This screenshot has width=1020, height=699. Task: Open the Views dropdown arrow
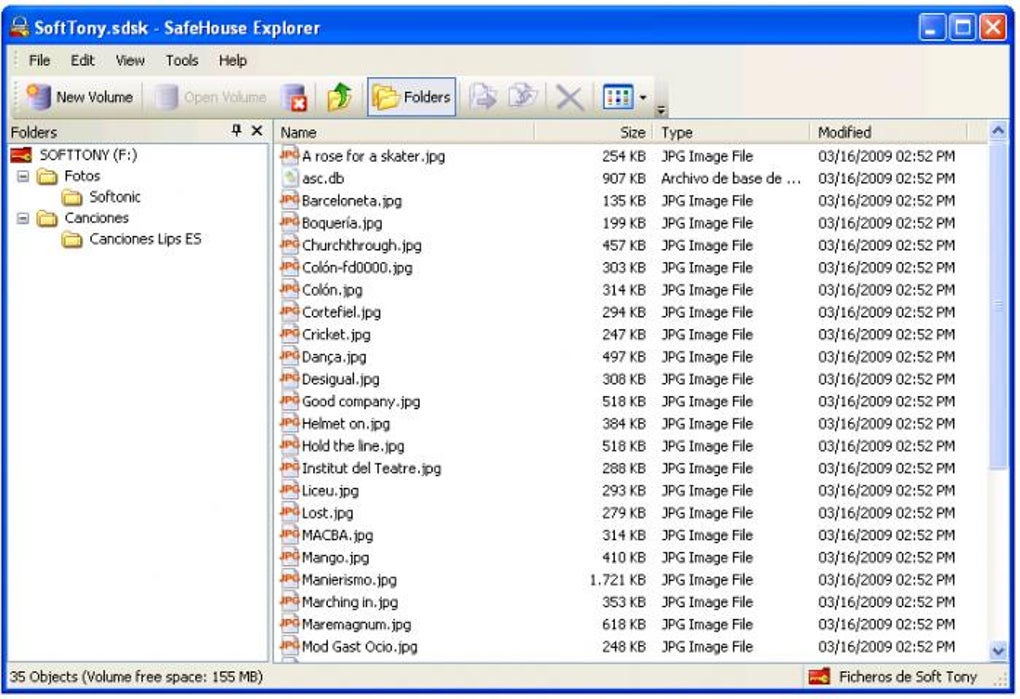coord(643,98)
